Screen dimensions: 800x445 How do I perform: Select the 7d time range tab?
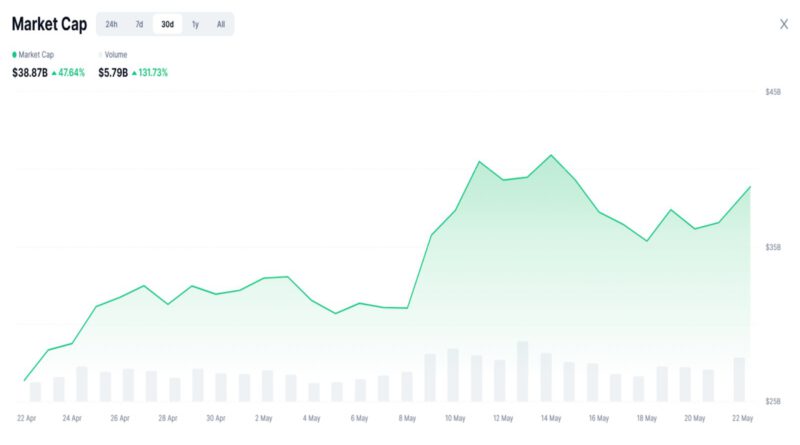[x=139, y=24]
